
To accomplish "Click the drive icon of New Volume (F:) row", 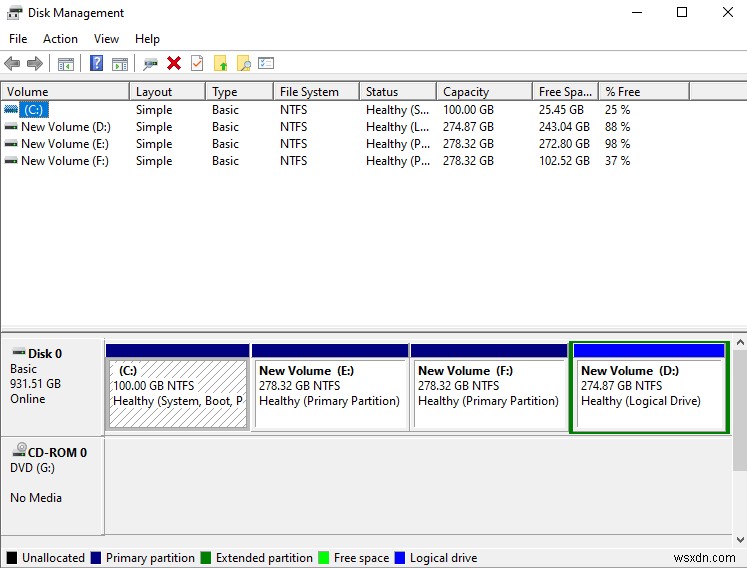I will 11,161.
